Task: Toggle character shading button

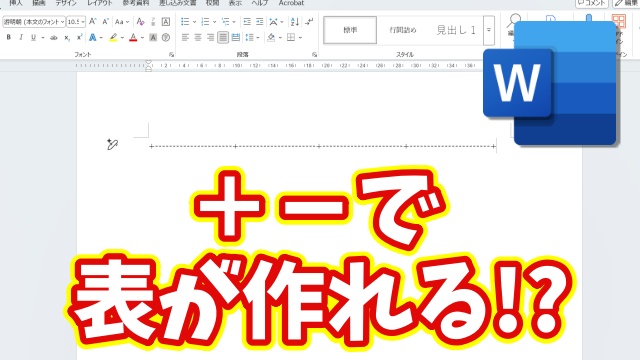Action: click(153, 38)
